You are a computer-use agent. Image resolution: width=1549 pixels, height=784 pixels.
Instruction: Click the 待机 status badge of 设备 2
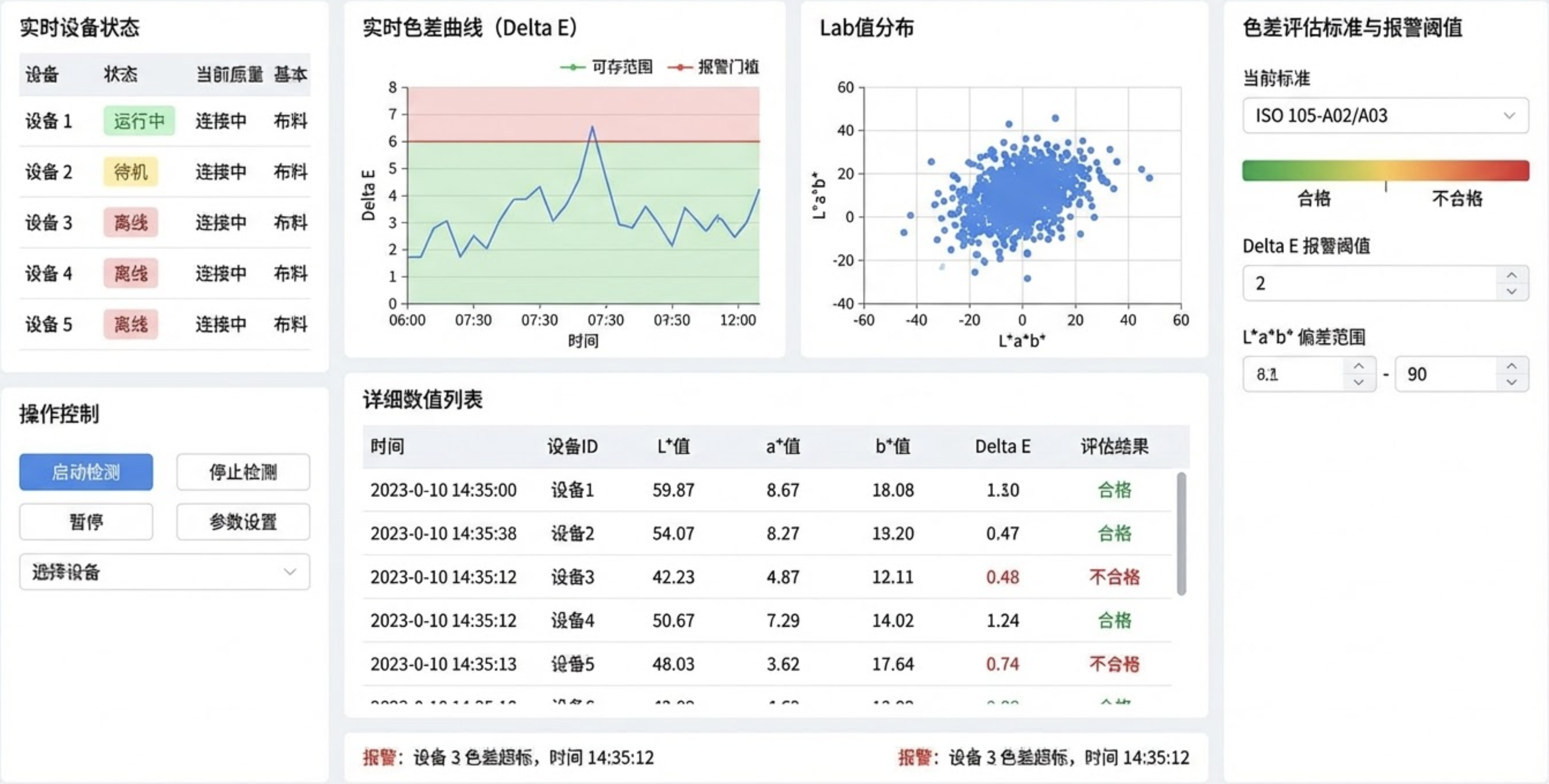[130, 172]
